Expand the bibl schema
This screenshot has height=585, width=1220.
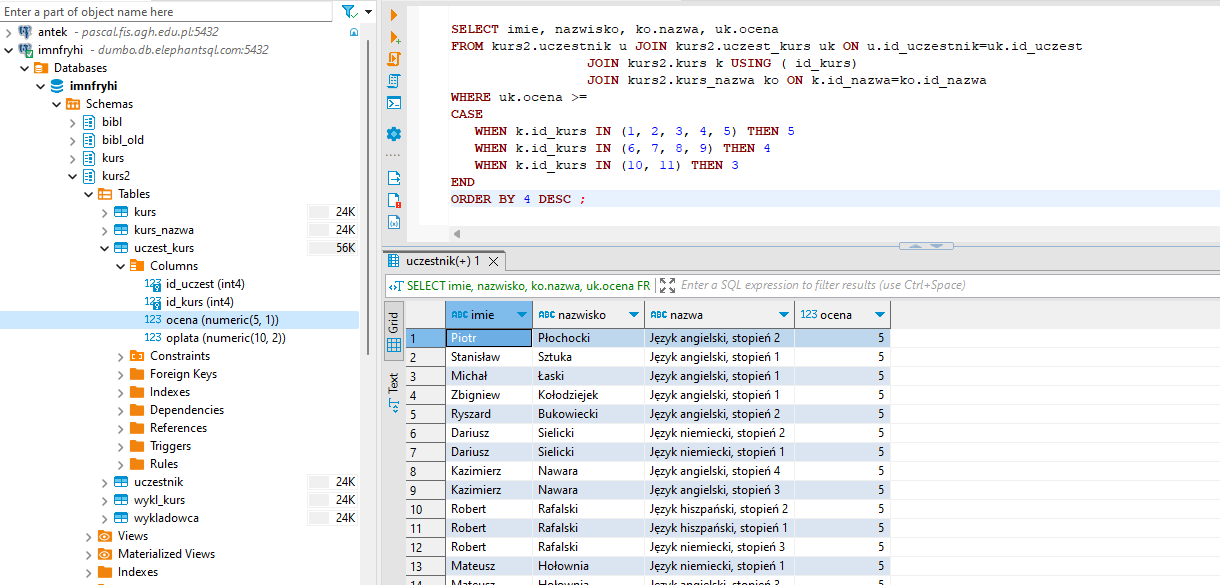[x=73, y=122]
